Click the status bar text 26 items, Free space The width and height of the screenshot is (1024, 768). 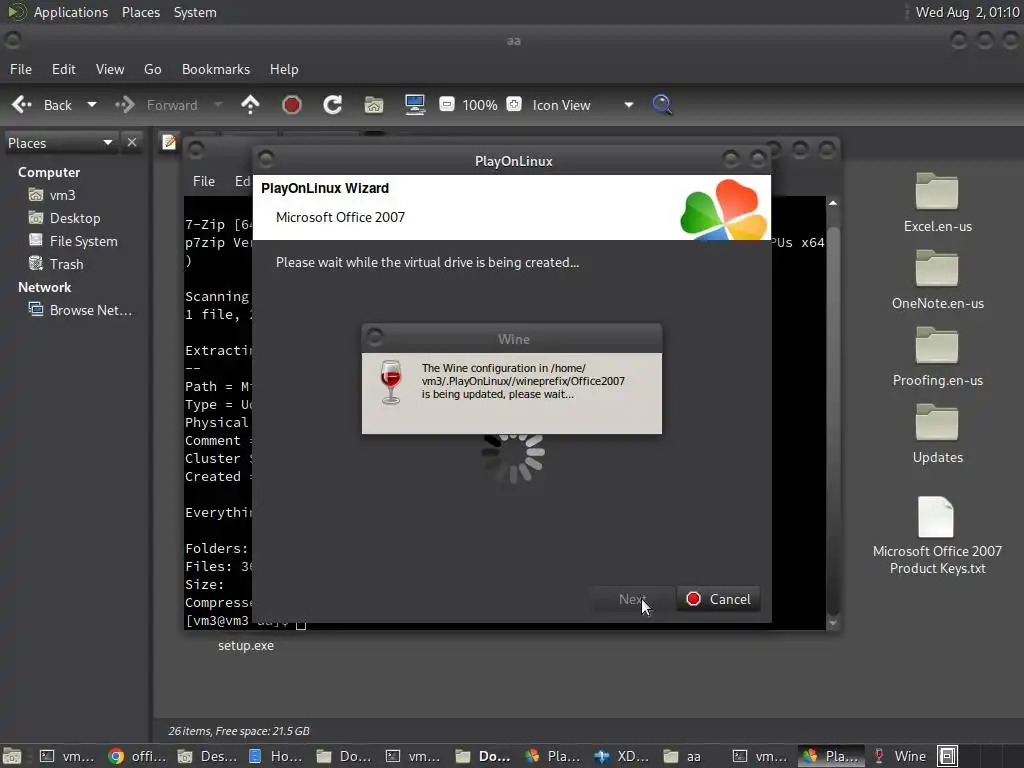click(239, 731)
